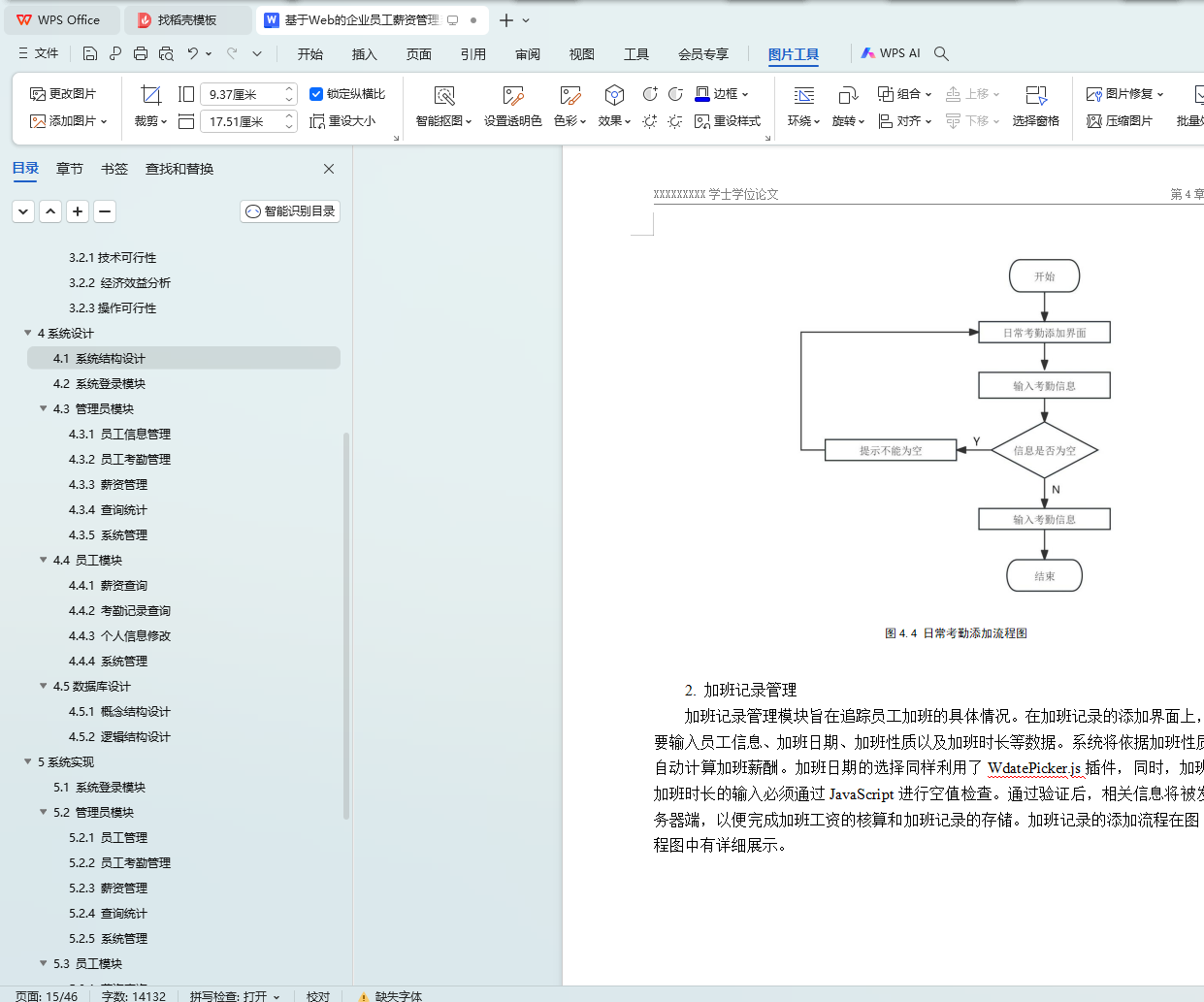Open the 文件 file menu
The height and width of the screenshot is (1002, 1204).
pos(39,53)
